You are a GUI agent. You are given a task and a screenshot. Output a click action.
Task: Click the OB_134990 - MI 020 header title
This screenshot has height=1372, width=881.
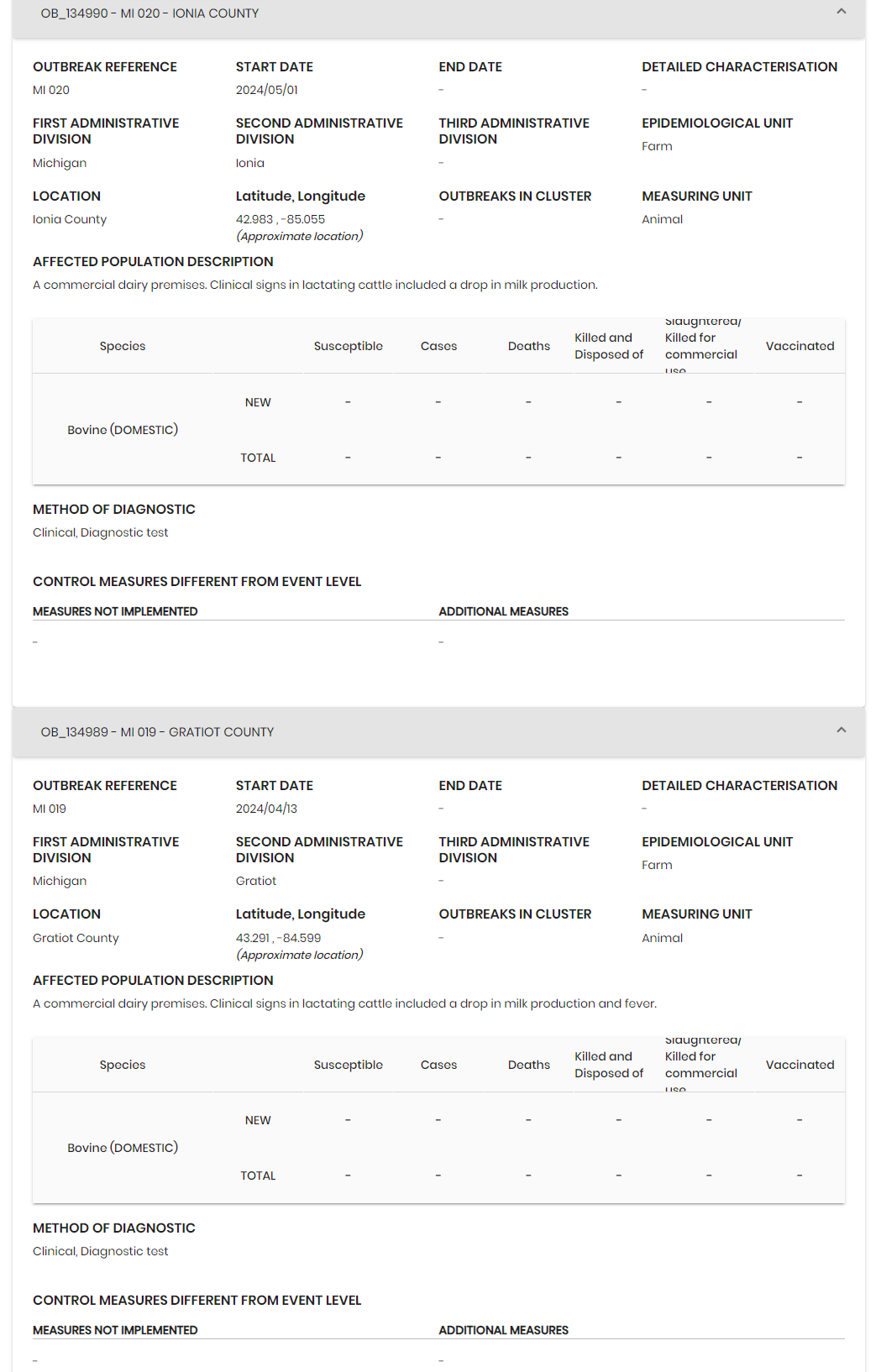[149, 13]
